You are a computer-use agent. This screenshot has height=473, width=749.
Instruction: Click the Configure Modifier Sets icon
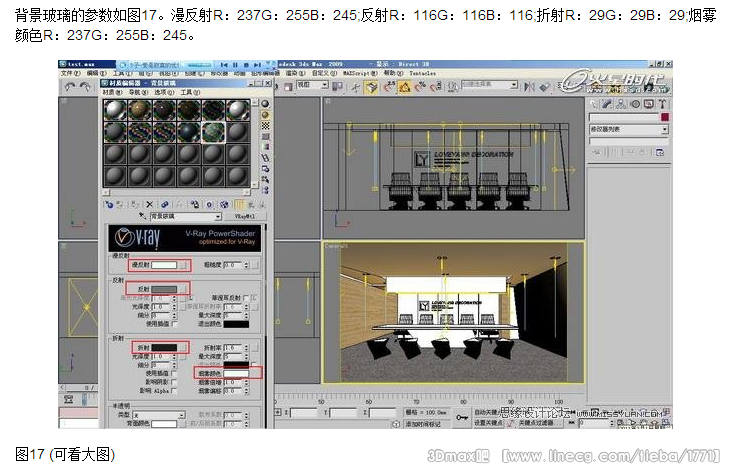[660, 152]
